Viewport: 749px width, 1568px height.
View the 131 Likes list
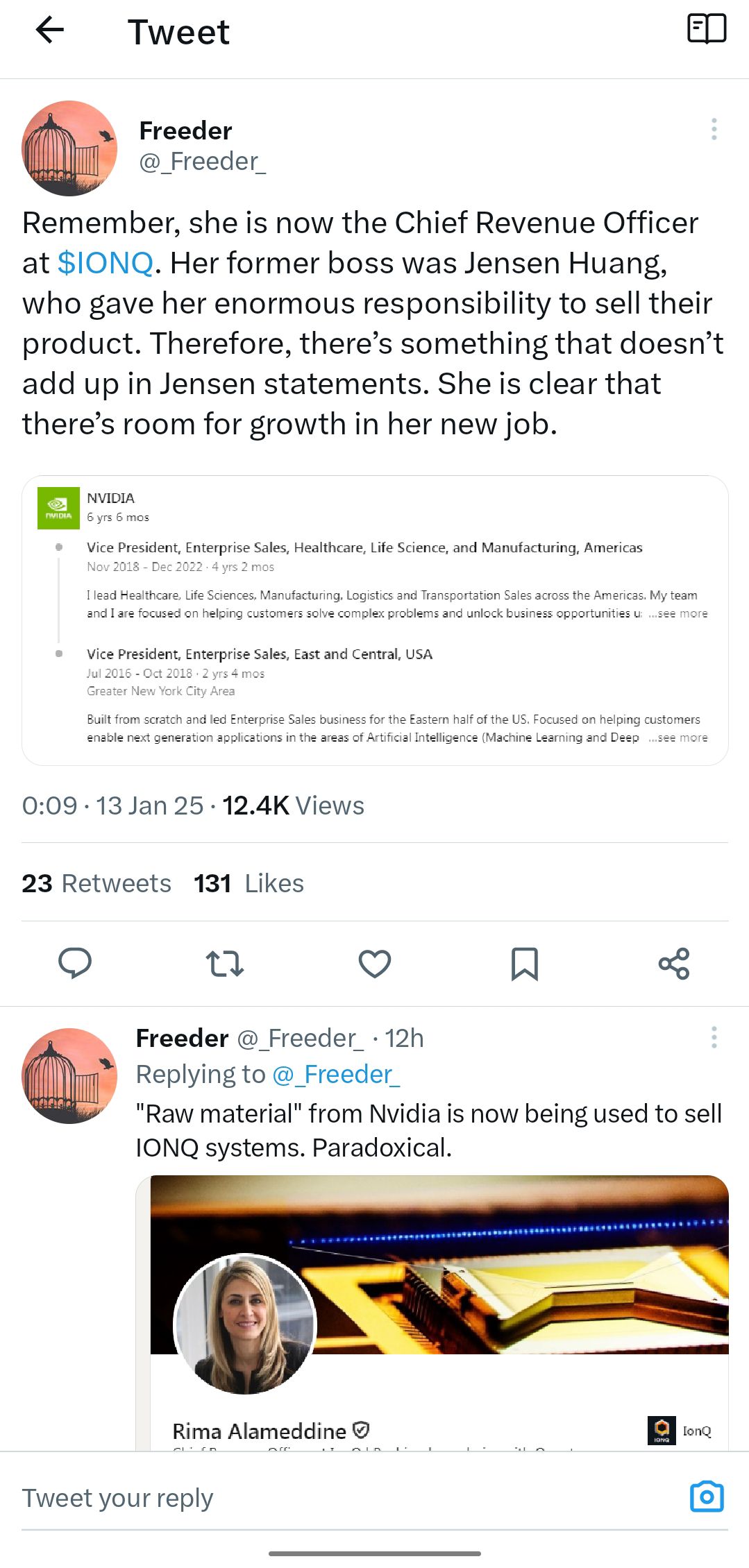tap(249, 883)
